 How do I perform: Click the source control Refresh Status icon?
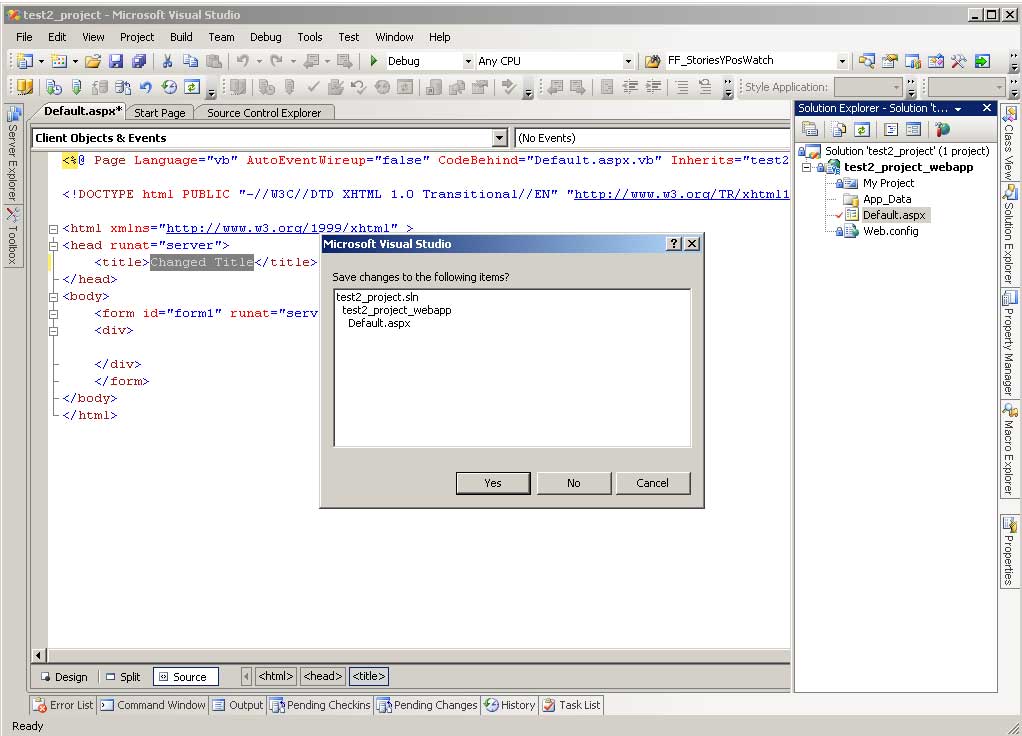192,87
